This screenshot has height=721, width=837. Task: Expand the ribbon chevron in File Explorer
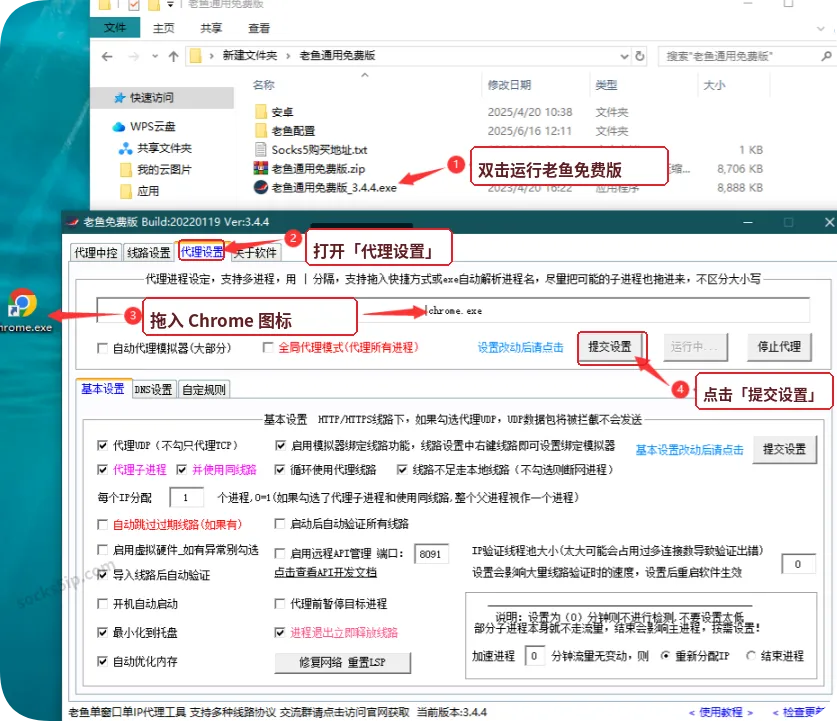[x=821, y=28]
